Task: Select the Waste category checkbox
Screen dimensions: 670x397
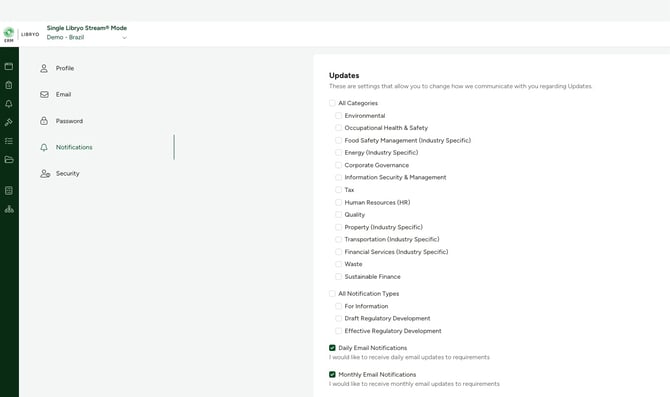Action: click(338, 264)
